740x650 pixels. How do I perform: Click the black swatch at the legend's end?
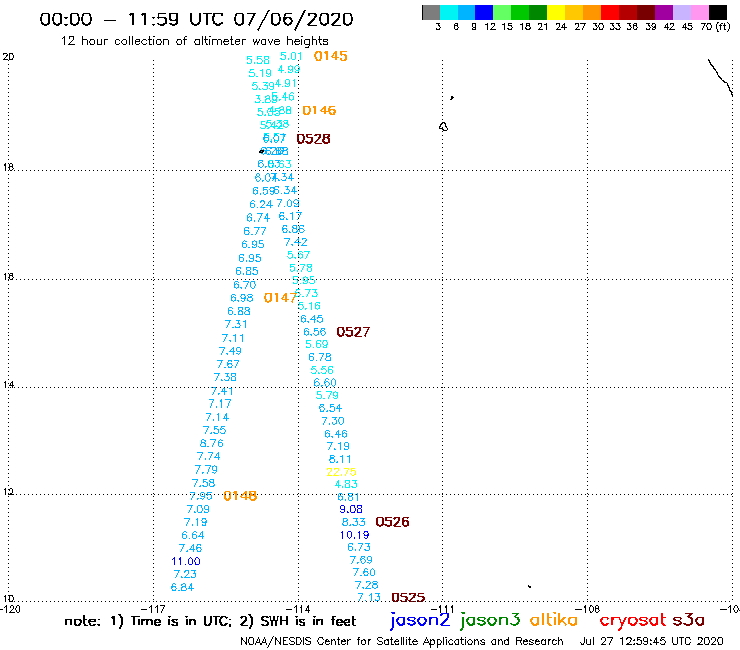point(718,12)
